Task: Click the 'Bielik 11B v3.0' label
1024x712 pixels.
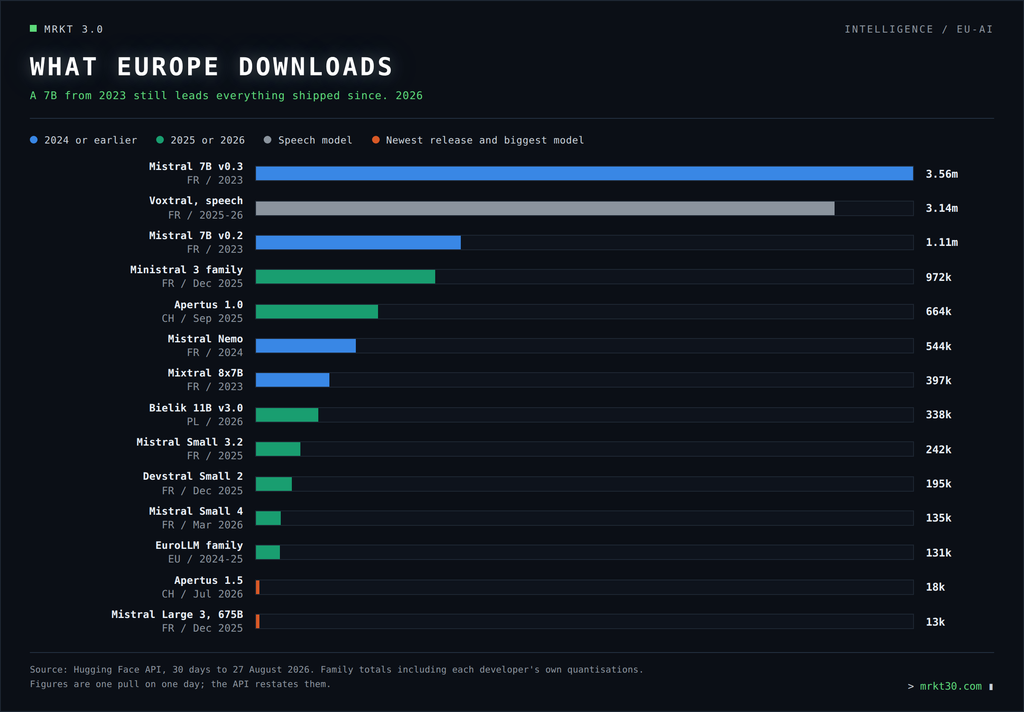Action: click(x=196, y=408)
